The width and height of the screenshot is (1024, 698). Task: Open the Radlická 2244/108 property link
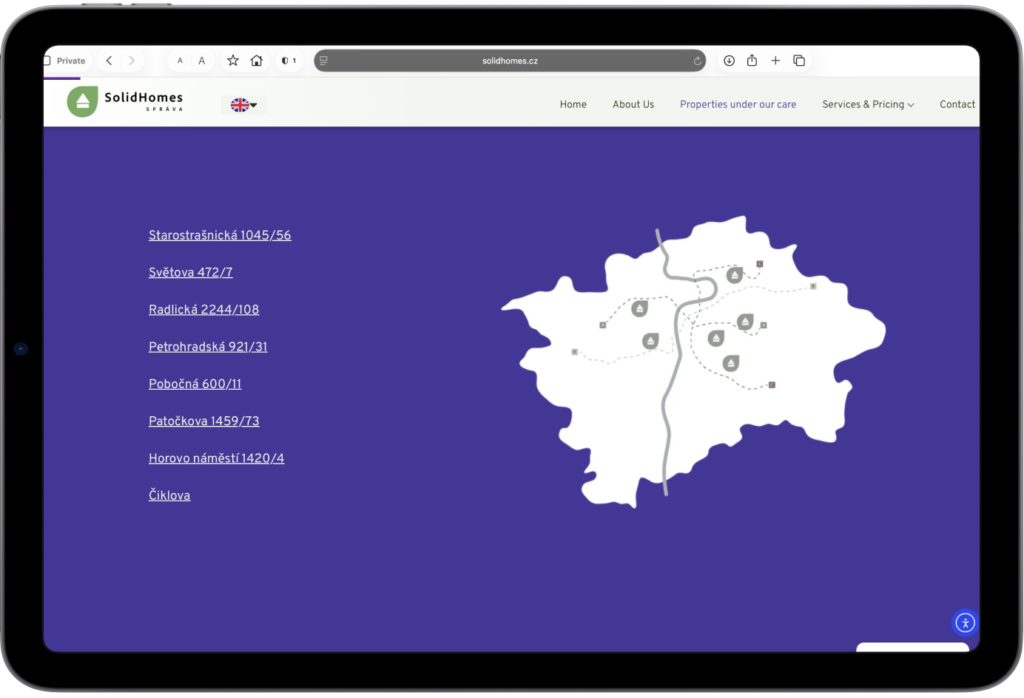(x=204, y=310)
